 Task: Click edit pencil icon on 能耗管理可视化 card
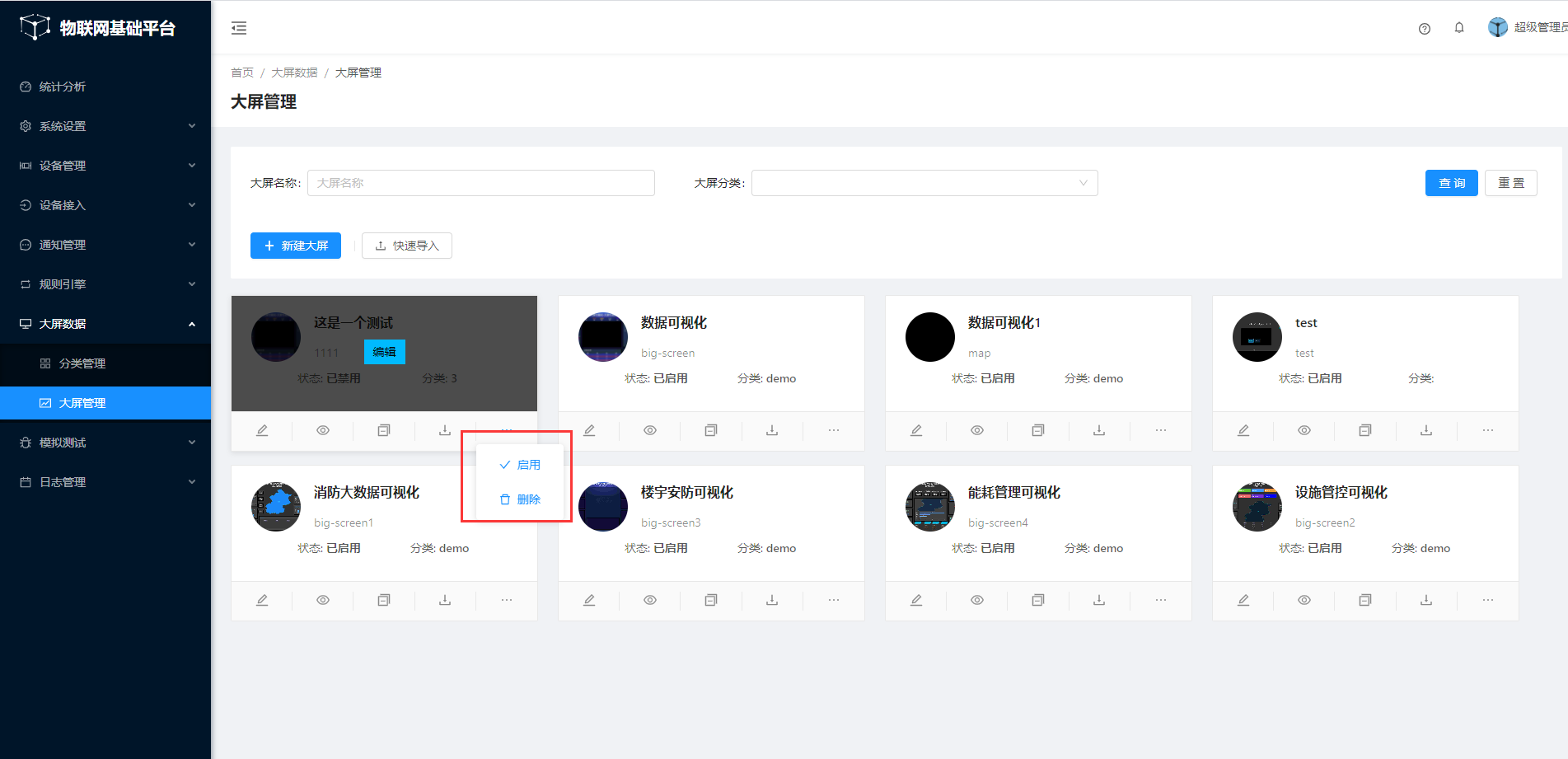pos(916,600)
